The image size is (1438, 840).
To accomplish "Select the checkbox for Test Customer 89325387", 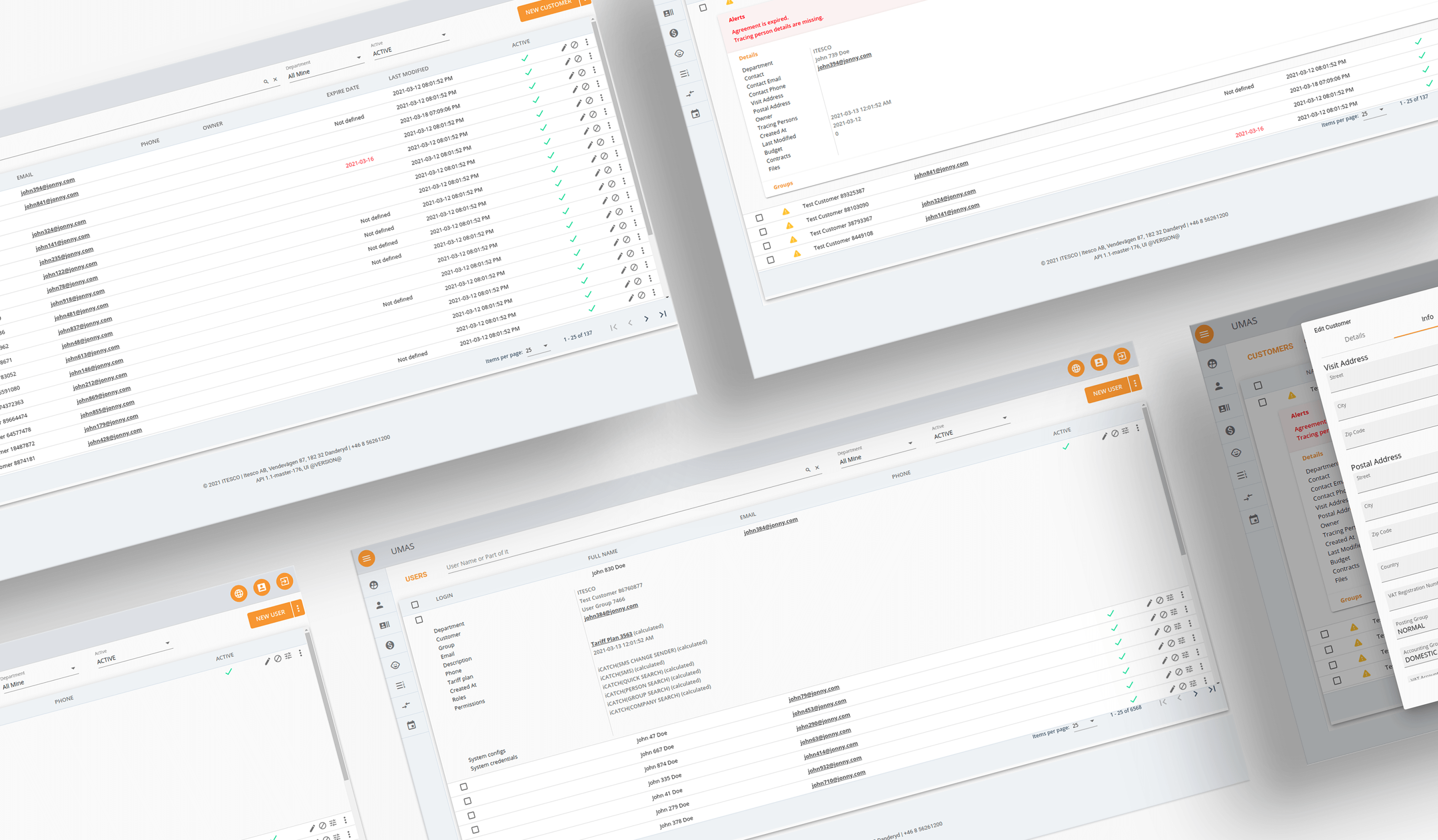I will (759, 218).
